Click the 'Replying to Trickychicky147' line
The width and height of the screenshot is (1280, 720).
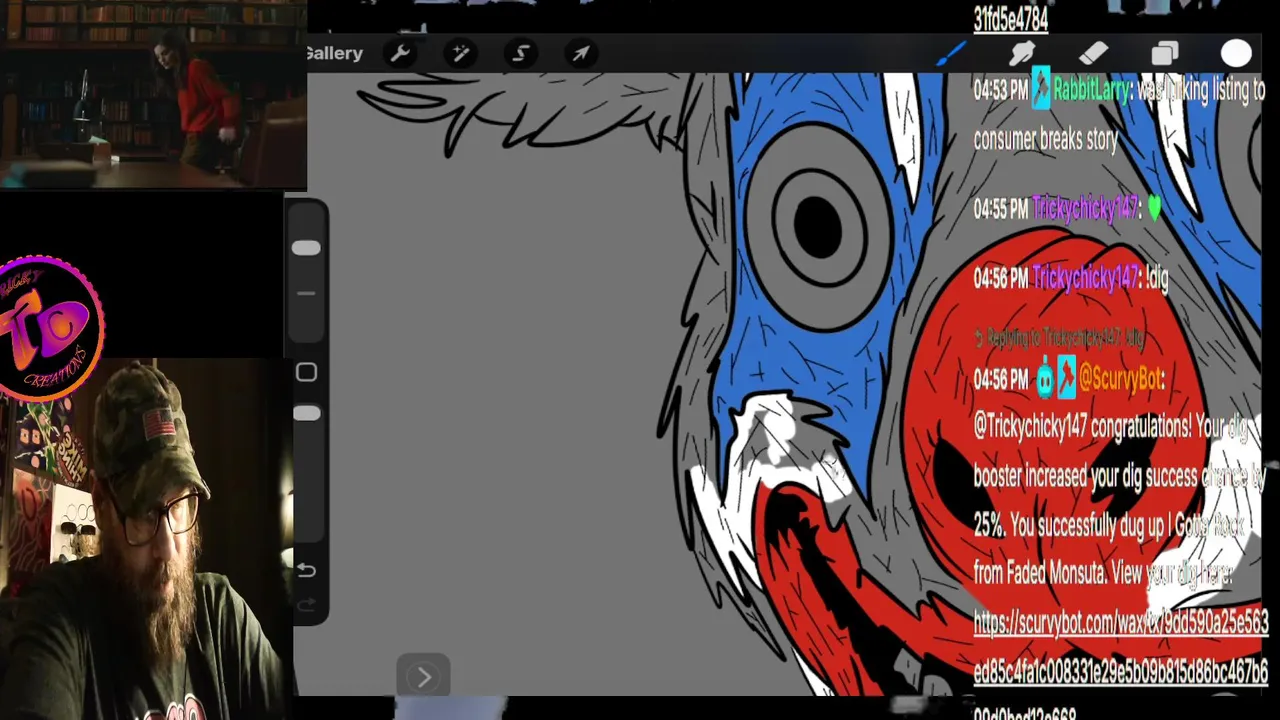(1059, 338)
